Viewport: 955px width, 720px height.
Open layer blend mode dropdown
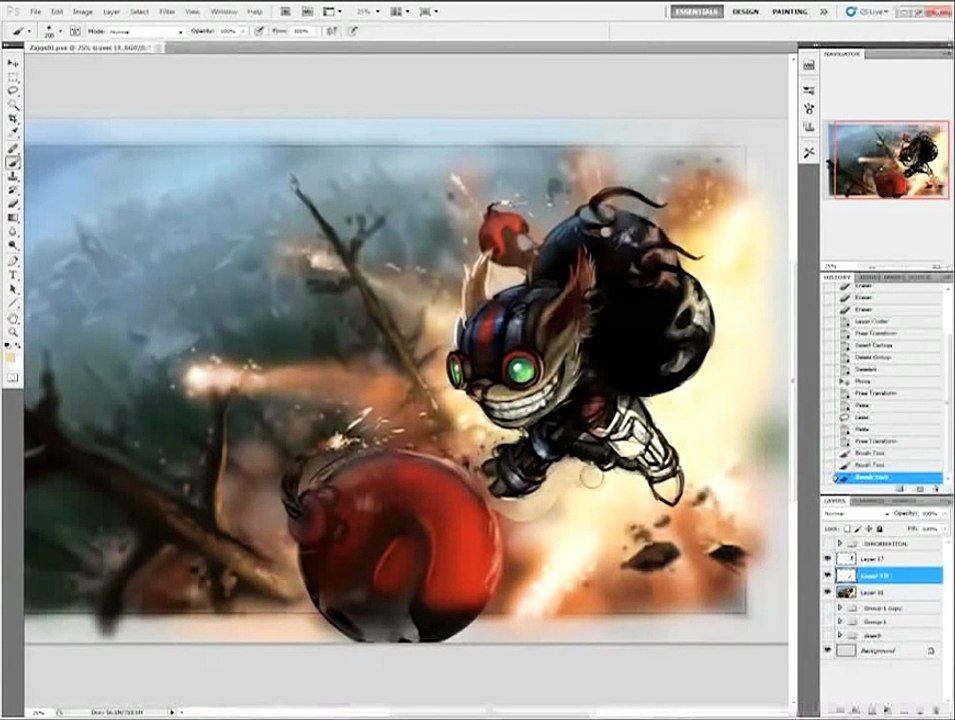pyautogui.click(x=856, y=514)
